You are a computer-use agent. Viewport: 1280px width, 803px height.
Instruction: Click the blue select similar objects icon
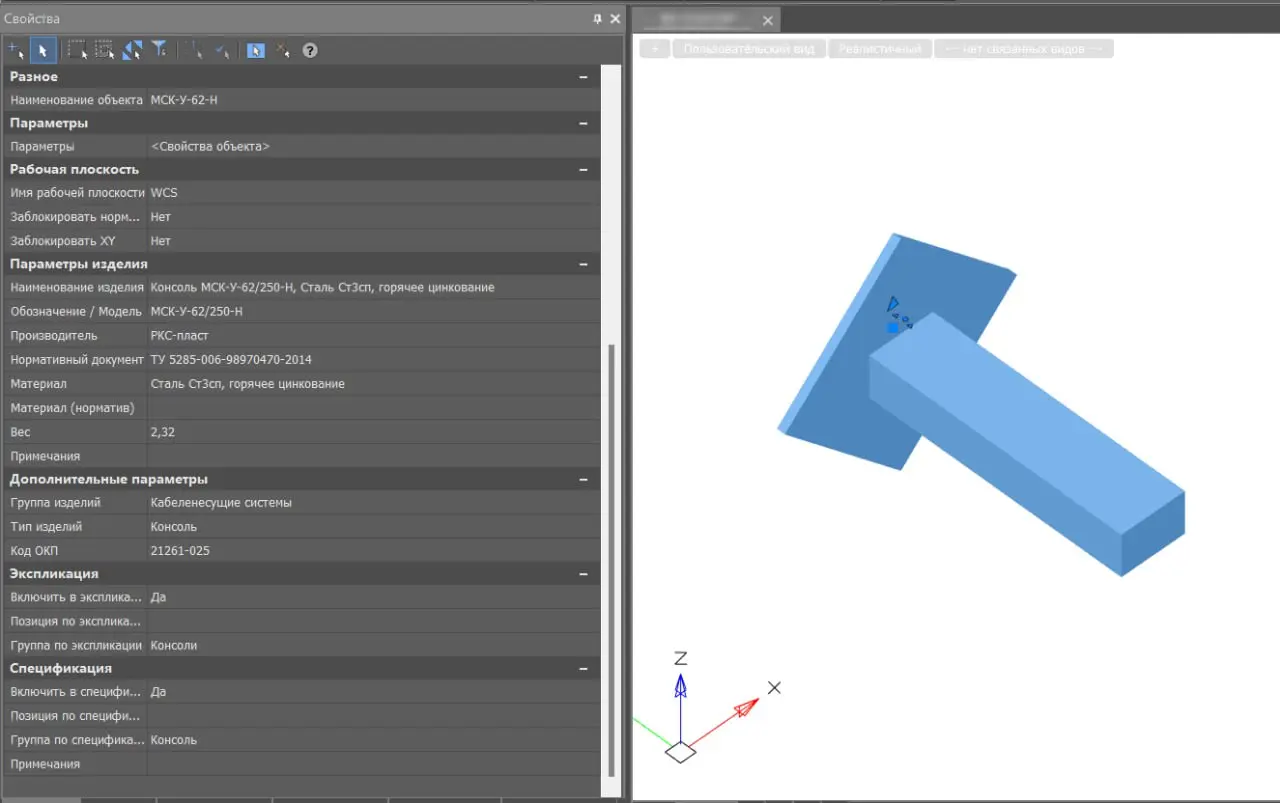pos(132,49)
